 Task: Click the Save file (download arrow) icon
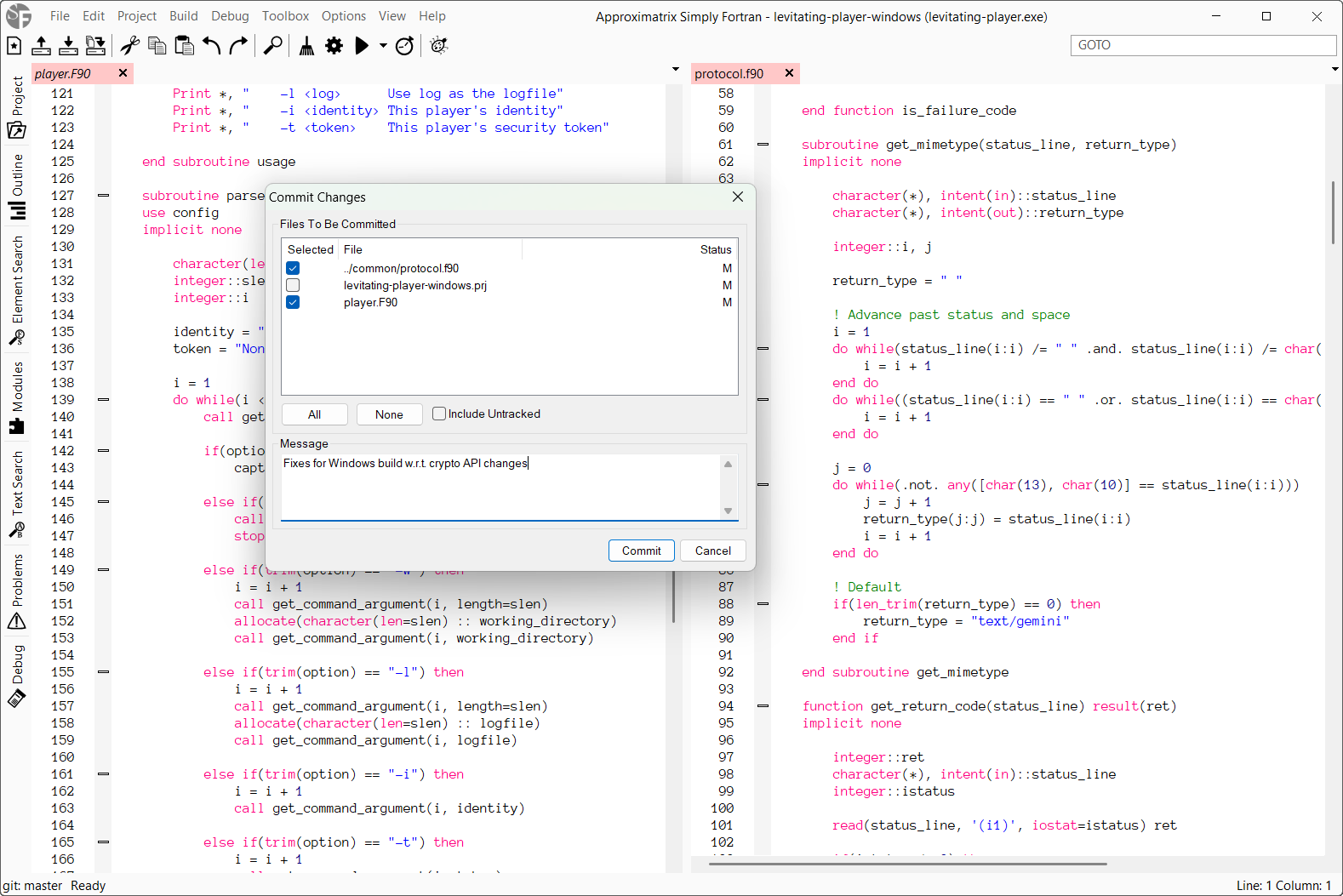(69, 46)
